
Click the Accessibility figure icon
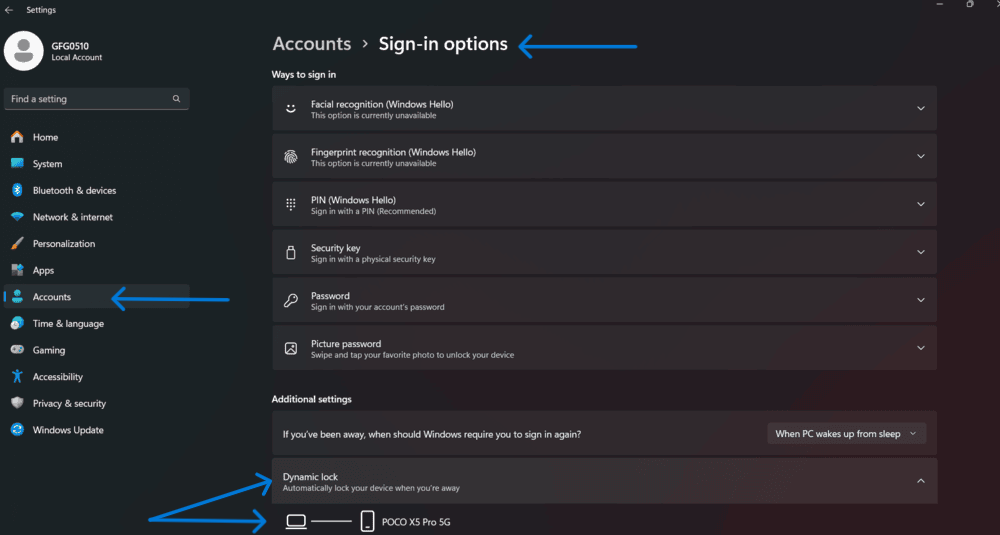click(17, 377)
